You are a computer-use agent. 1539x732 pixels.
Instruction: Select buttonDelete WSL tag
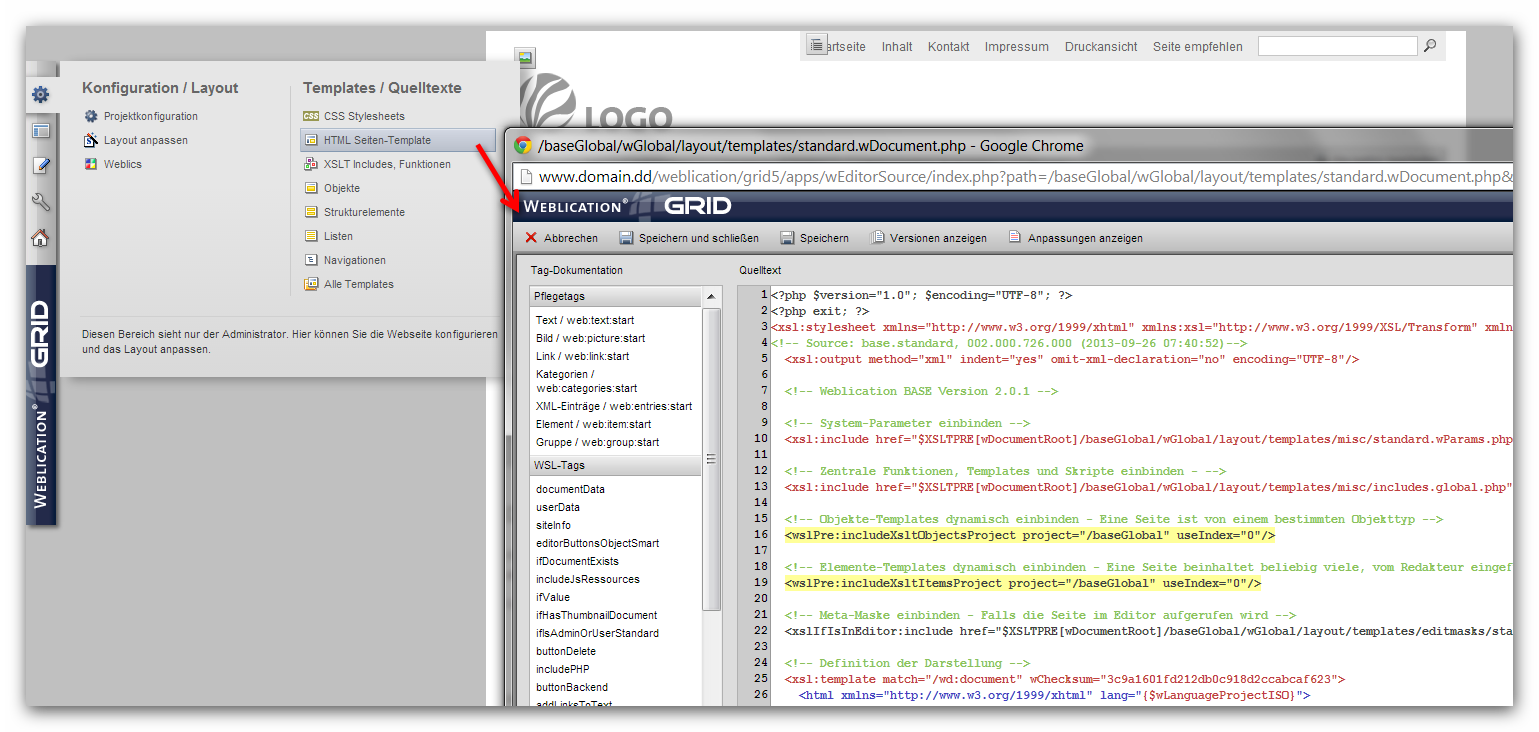(x=566, y=651)
